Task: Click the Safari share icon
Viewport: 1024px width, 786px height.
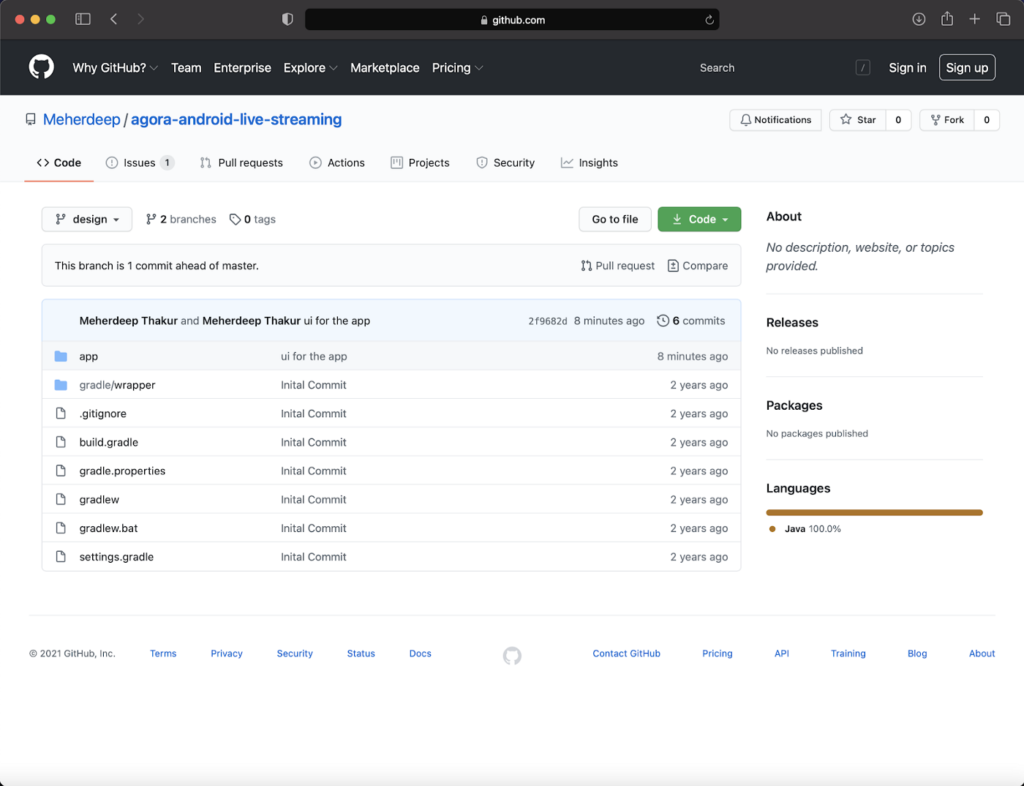Action: (x=947, y=18)
